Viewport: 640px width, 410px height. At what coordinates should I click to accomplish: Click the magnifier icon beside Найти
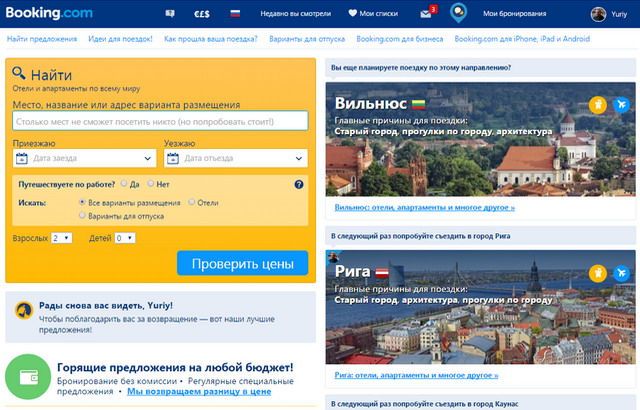click(x=18, y=73)
